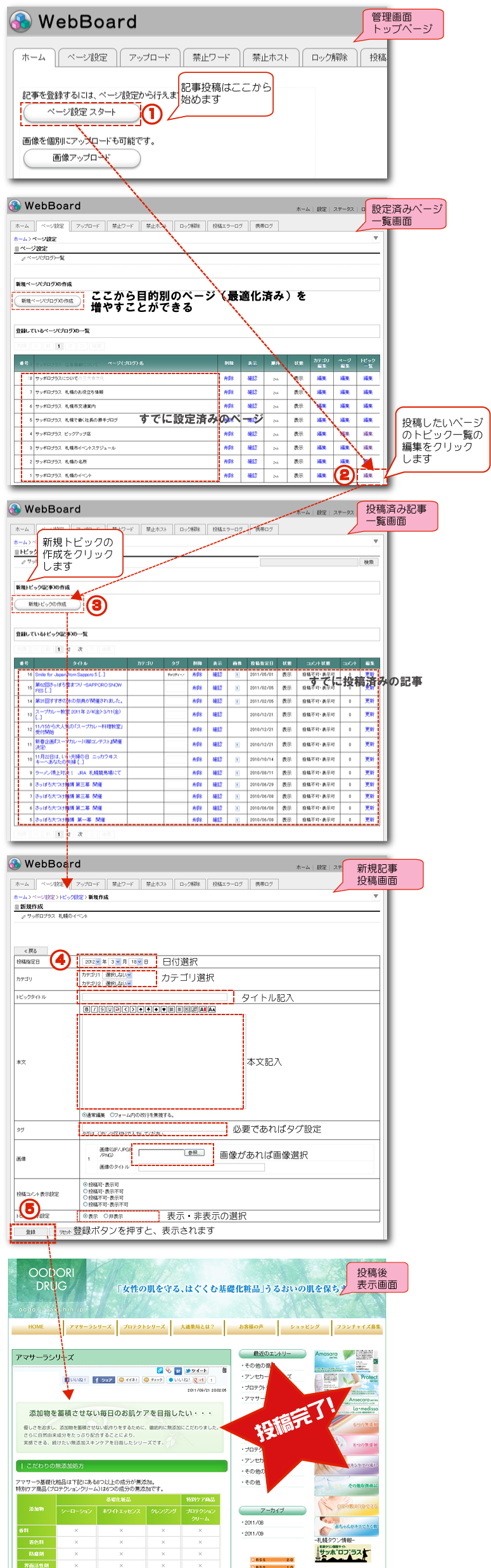This screenshot has width=491, height=1568.
Task: Open the day dropdown showing 18
Action: coord(136,962)
